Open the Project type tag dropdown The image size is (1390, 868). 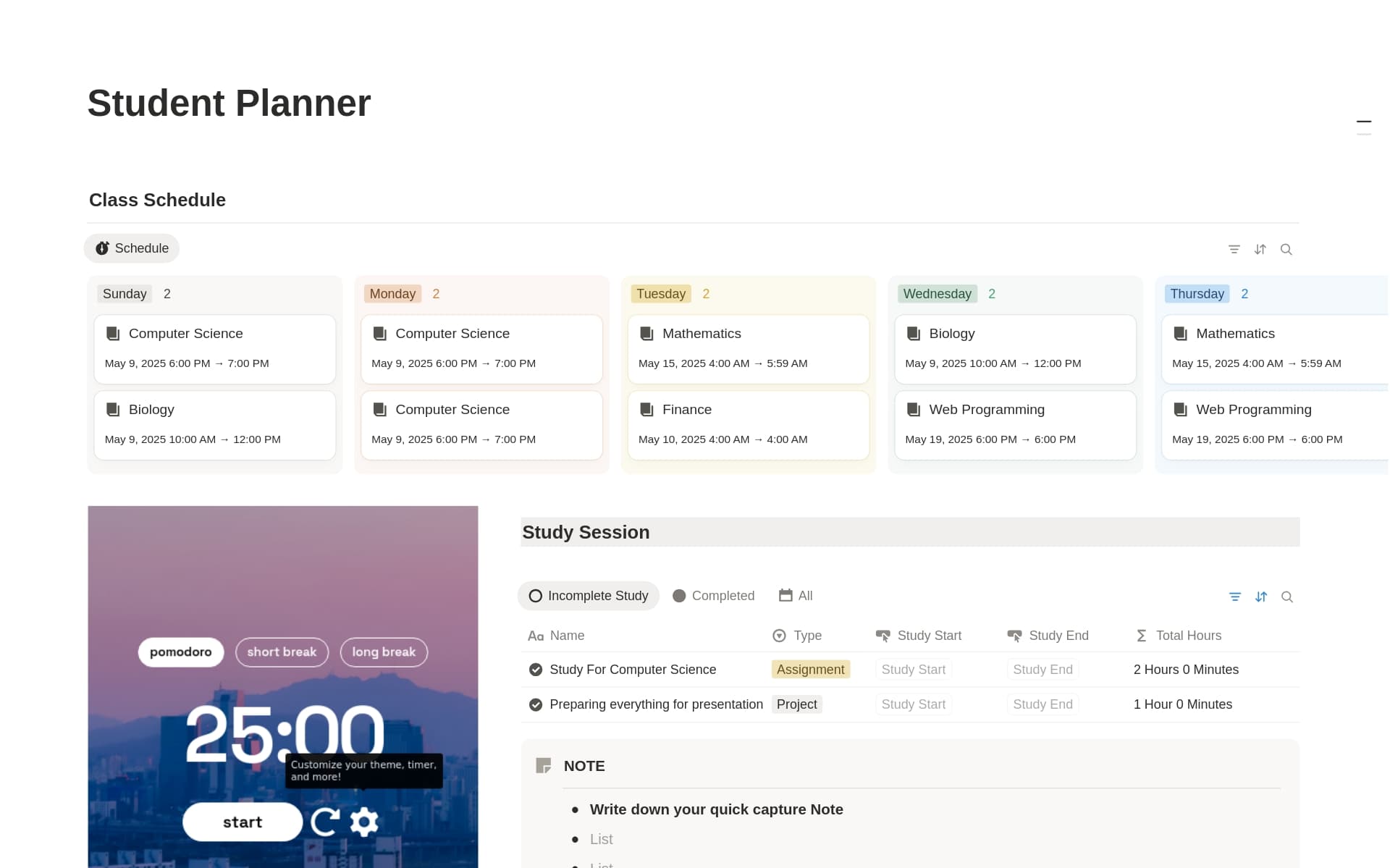tap(796, 704)
